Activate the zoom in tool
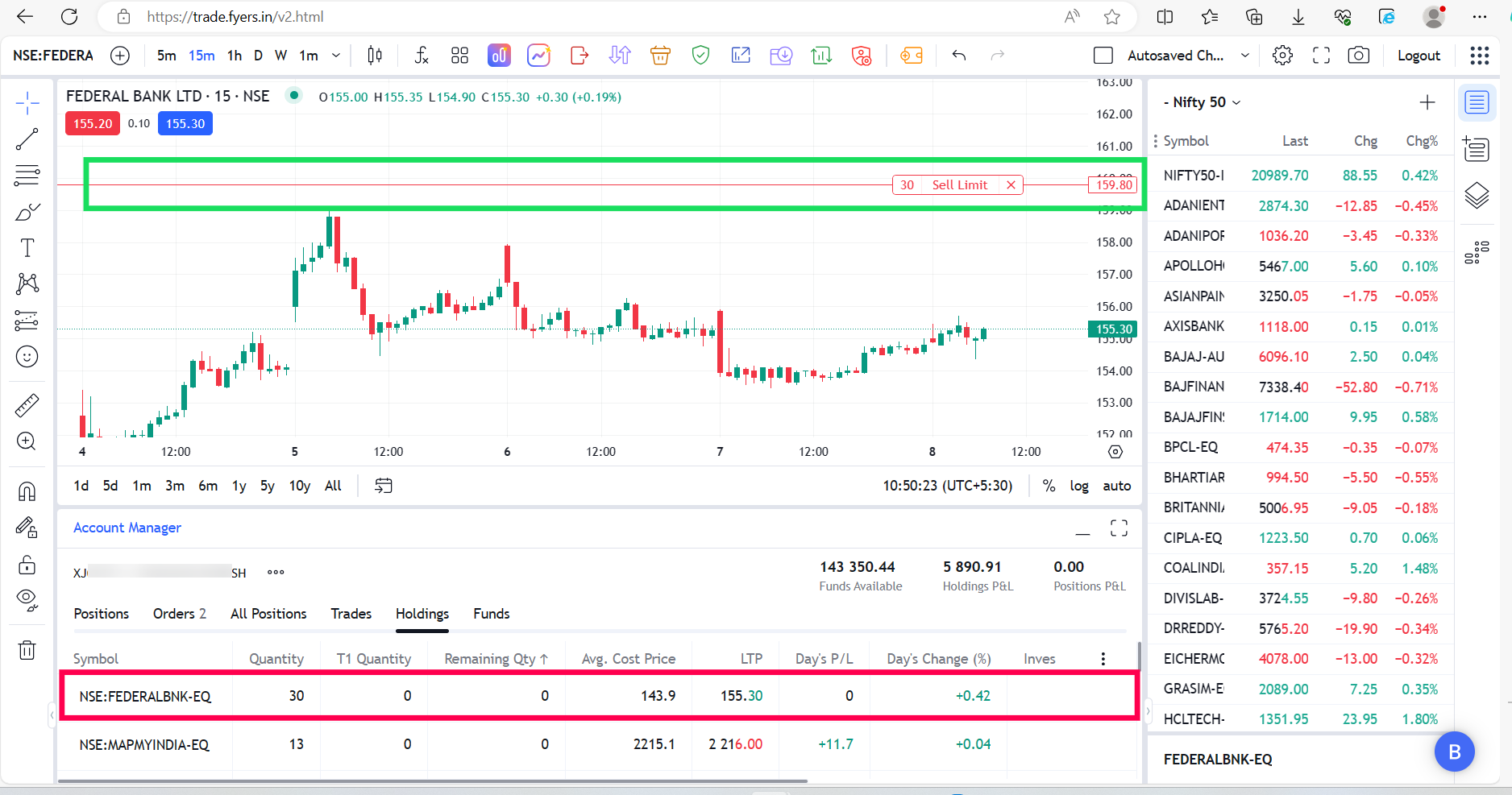 [x=27, y=441]
